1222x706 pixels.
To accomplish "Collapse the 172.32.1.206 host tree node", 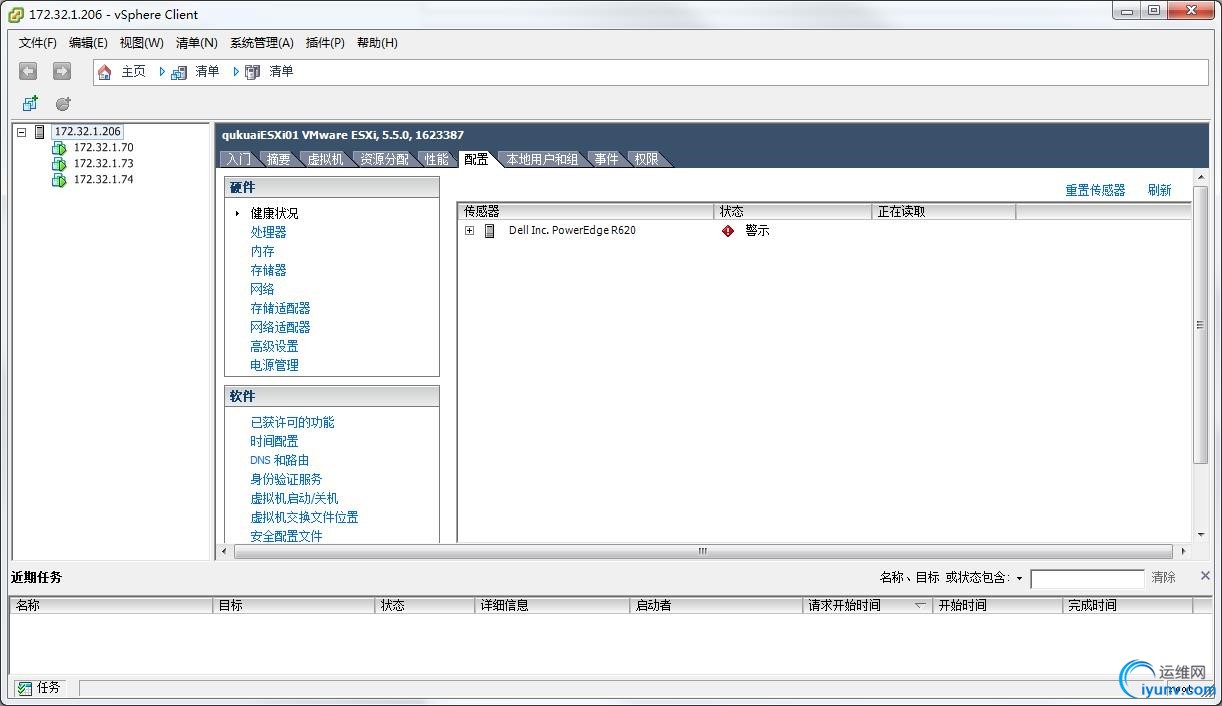I will 22,132.
